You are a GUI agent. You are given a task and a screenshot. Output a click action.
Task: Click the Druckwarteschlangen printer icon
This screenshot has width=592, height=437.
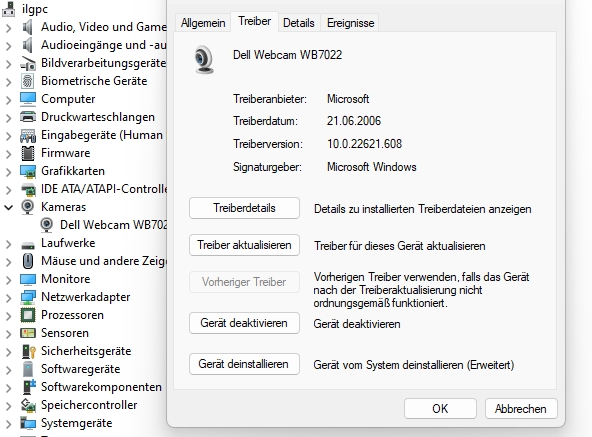pyautogui.click(x=28, y=117)
